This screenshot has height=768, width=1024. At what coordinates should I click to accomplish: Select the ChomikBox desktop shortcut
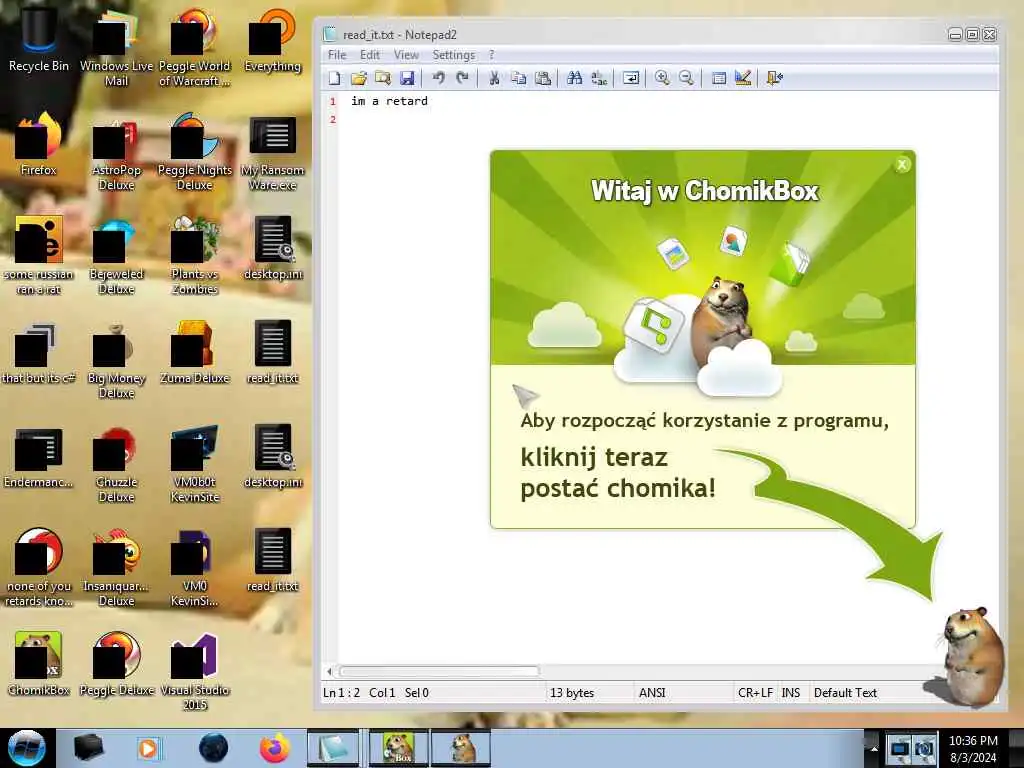39,664
